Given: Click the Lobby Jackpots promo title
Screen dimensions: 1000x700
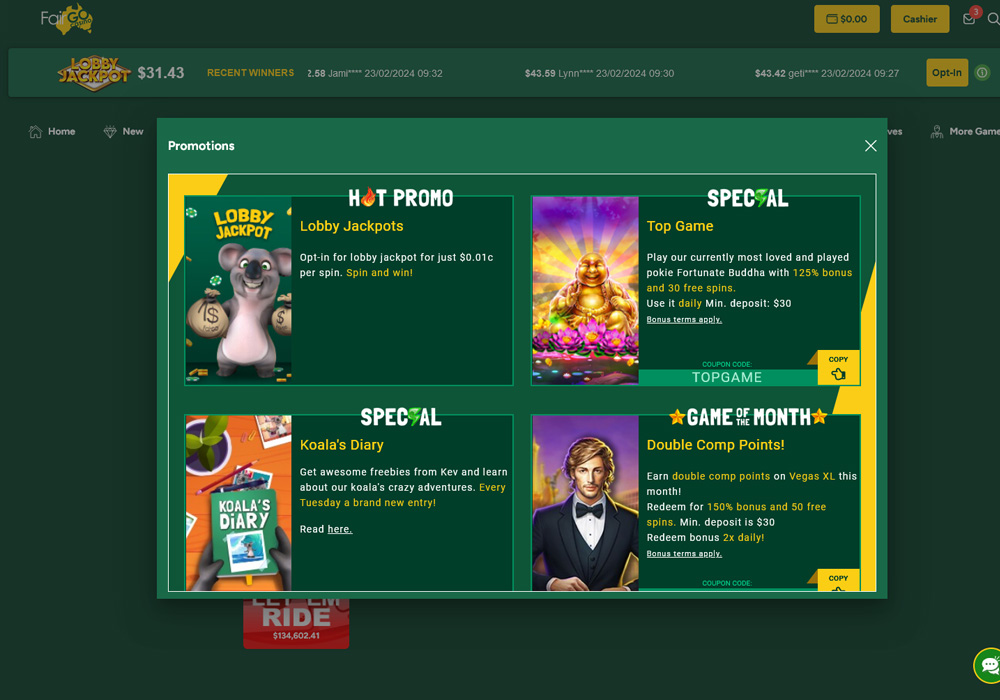Looking at the screenshot, I should [x=351, y=226].
